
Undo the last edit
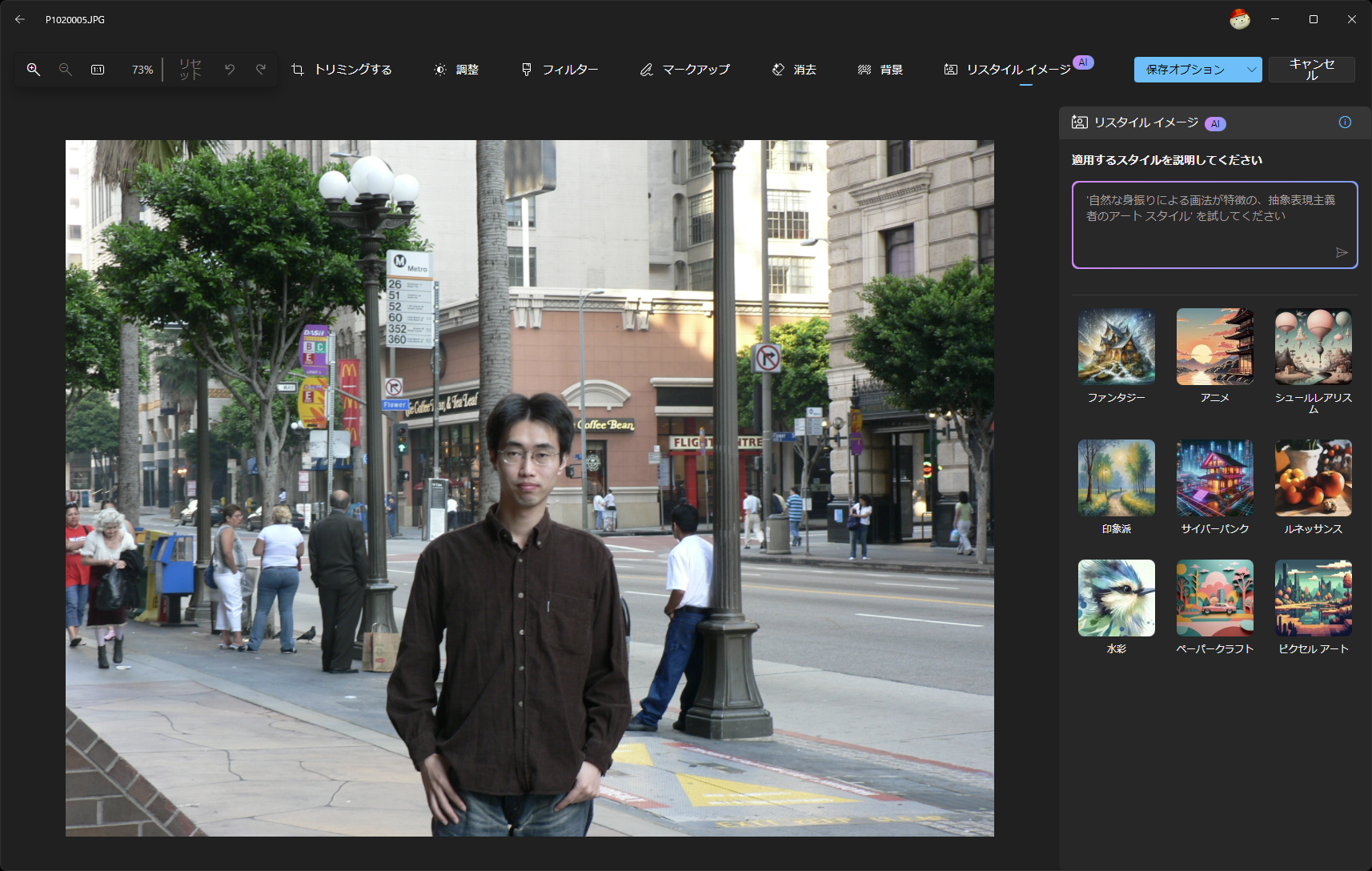pyautogui.click(x=230, y=70)
